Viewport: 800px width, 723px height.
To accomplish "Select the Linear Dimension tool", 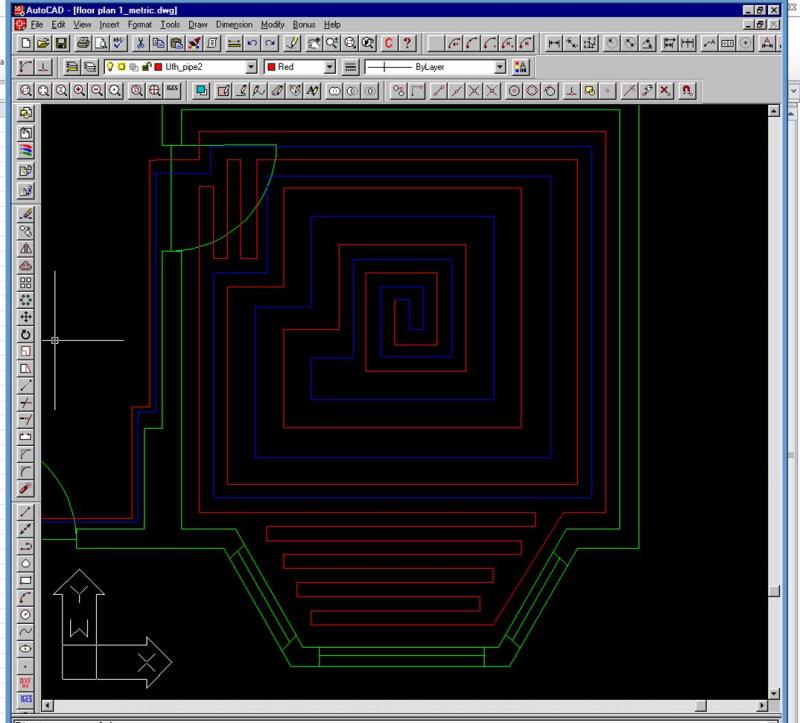I will point(555,43).
